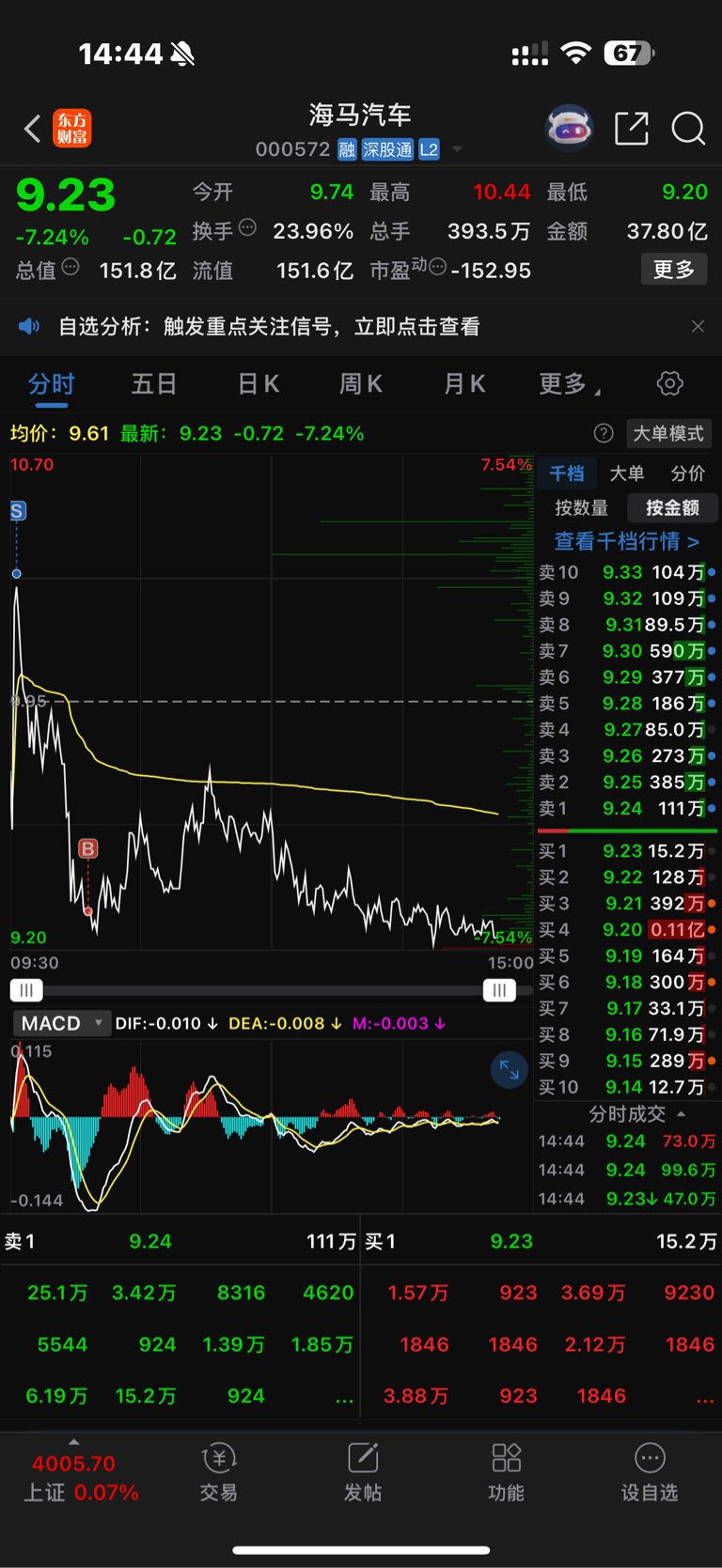The height and width of the screenshot is (1568, 722).
Task: Tap the 卖7 9.30 590万 row
Action: [627, 651]
